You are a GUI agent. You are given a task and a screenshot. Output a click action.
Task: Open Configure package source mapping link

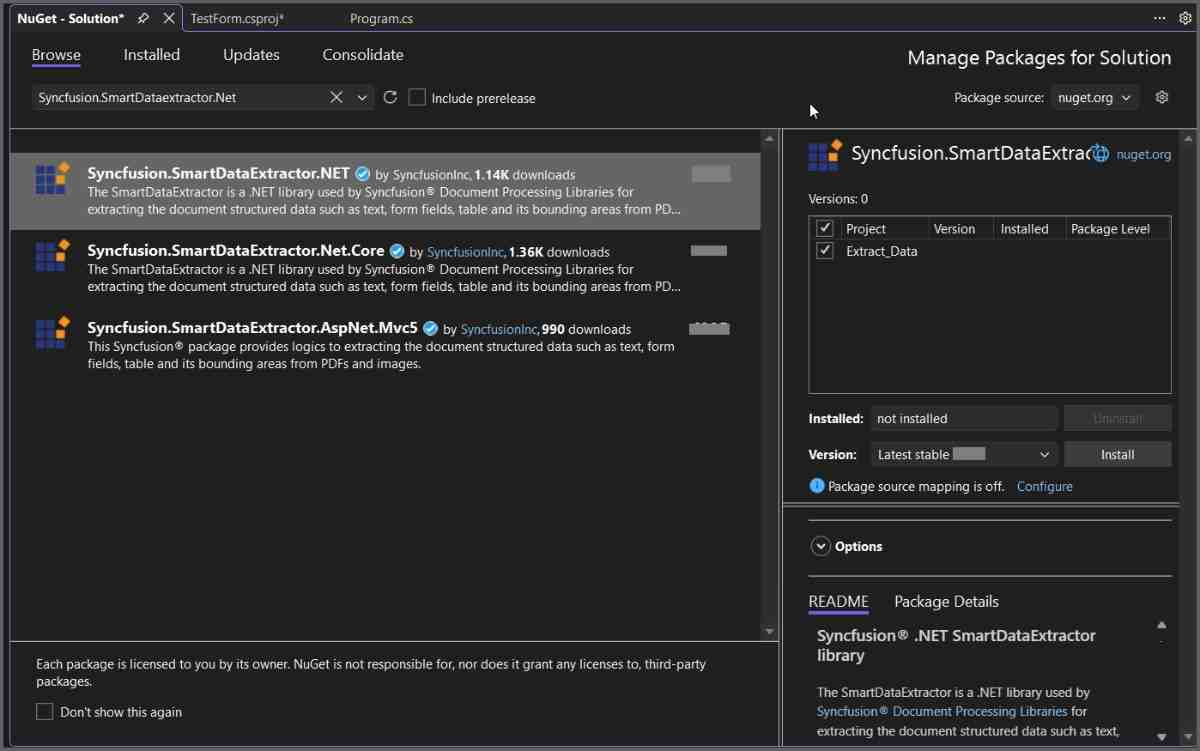point(1045,486)
